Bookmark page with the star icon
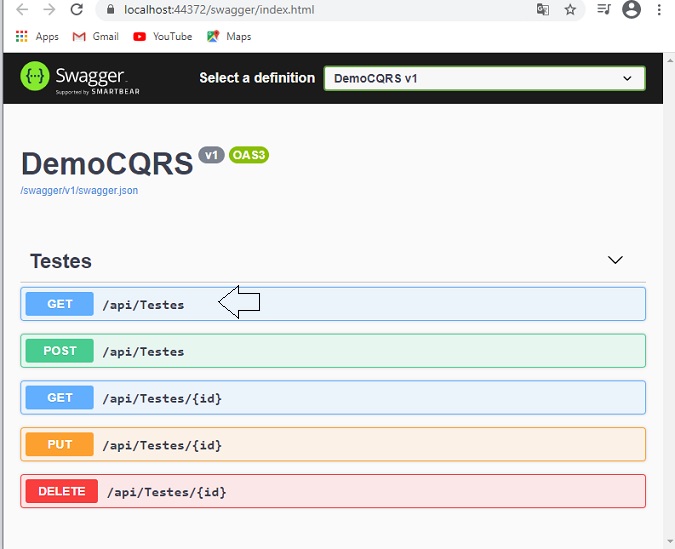The width and height of the screenshot is (675, 549). [570, 9]
